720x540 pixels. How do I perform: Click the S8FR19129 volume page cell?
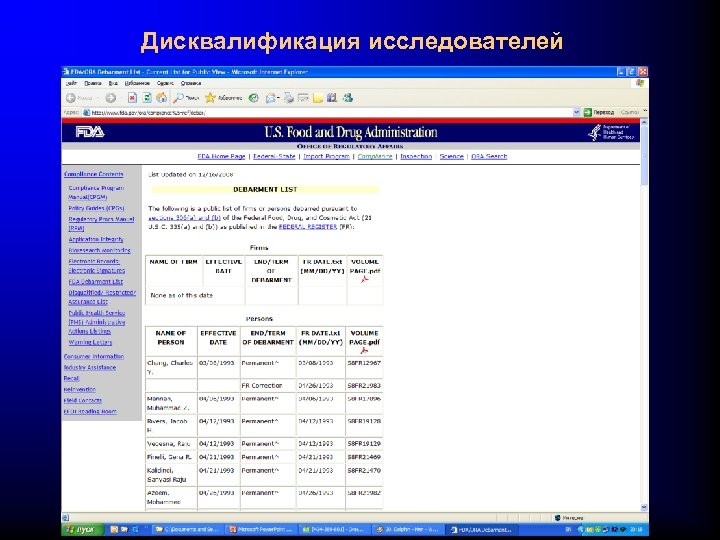point(364,444)
